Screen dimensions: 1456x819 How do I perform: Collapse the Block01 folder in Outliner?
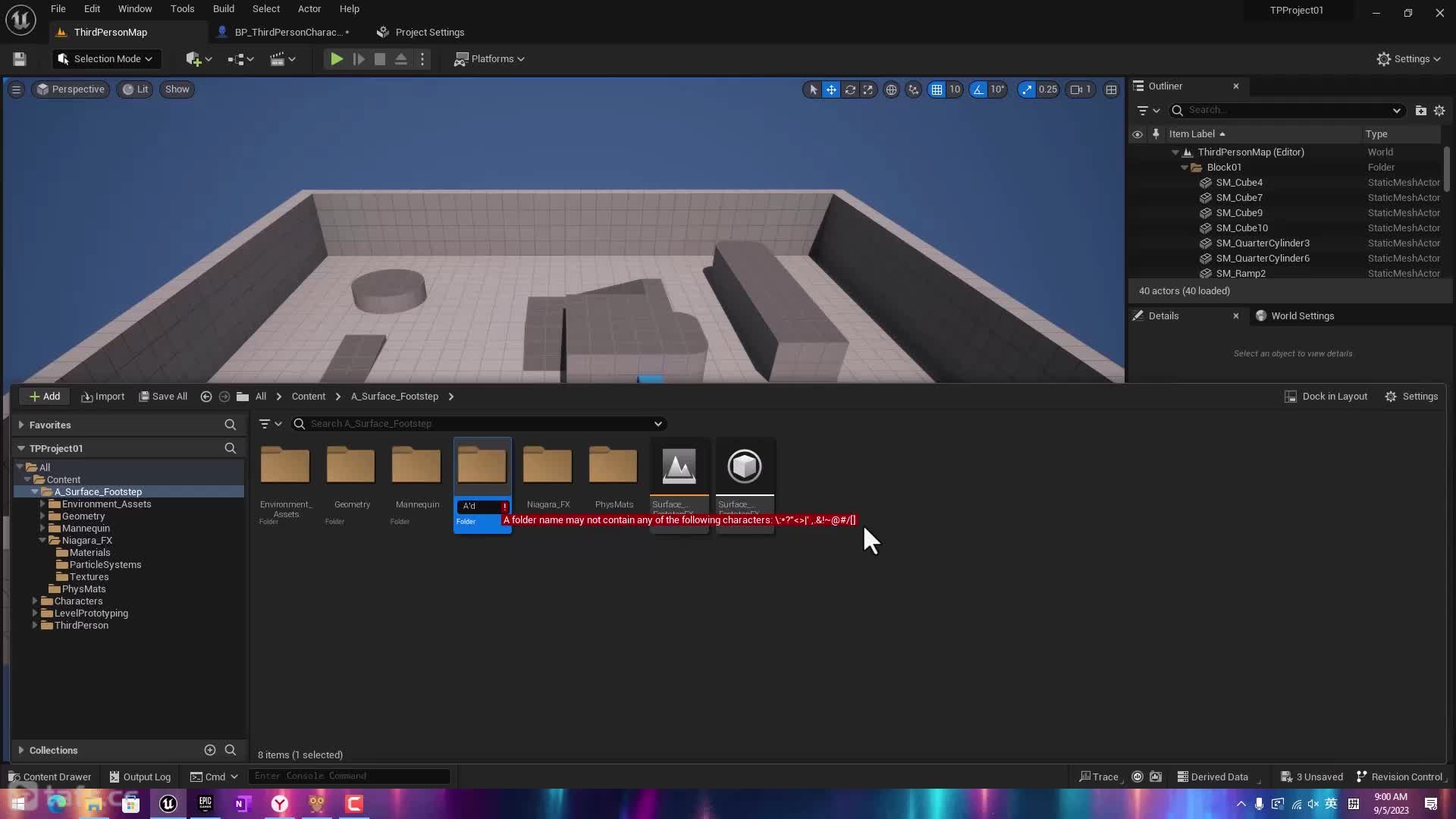1185,168
